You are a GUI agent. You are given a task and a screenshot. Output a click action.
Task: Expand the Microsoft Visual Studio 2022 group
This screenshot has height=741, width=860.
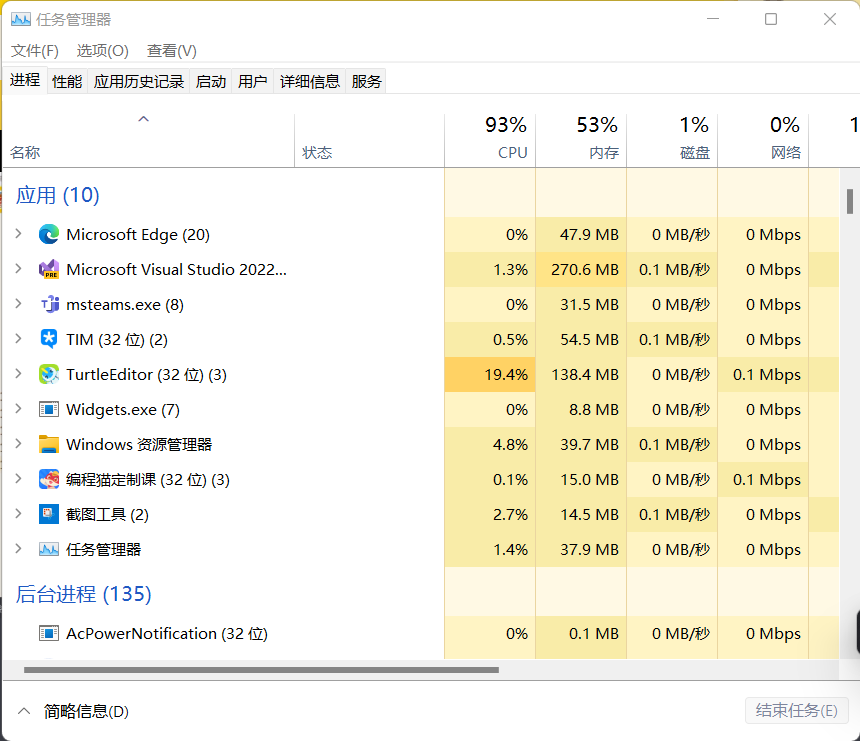point(19,269)
